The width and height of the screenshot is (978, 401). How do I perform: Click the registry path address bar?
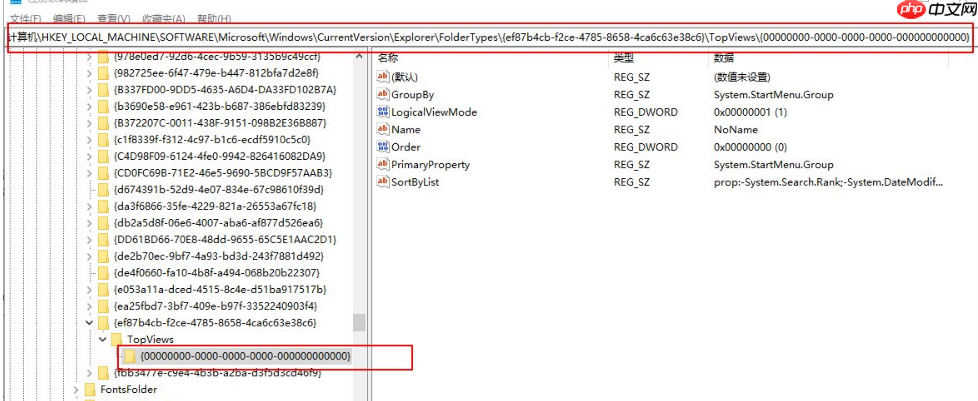pos(489,37)
